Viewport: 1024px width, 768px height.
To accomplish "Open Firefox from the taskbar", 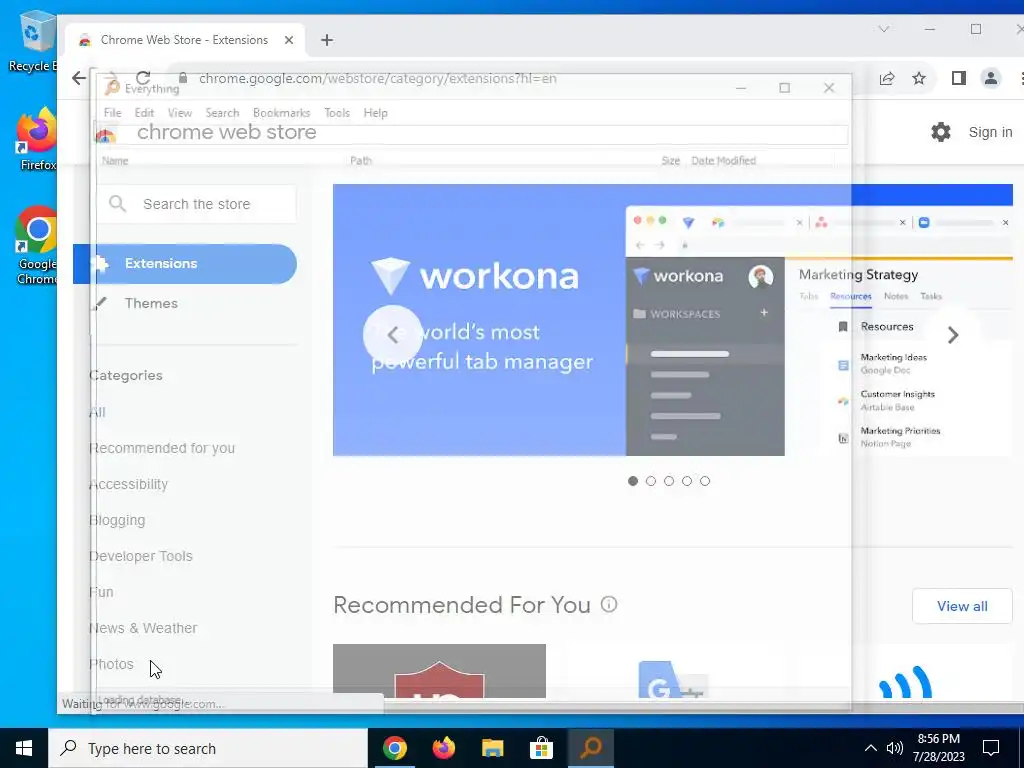I will pyautogui.click(x=443, y=748).
